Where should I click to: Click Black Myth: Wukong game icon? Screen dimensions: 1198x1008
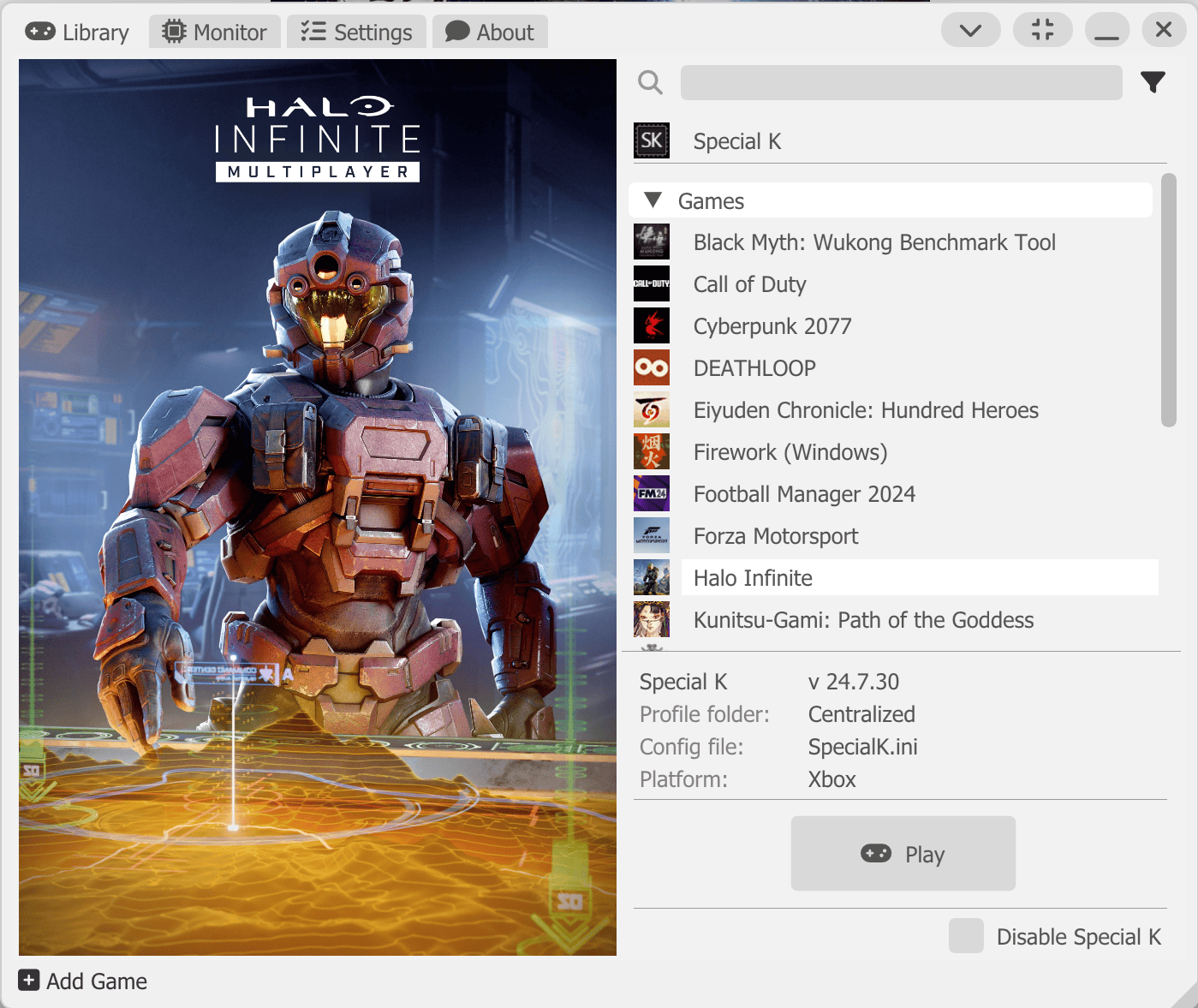652,242
